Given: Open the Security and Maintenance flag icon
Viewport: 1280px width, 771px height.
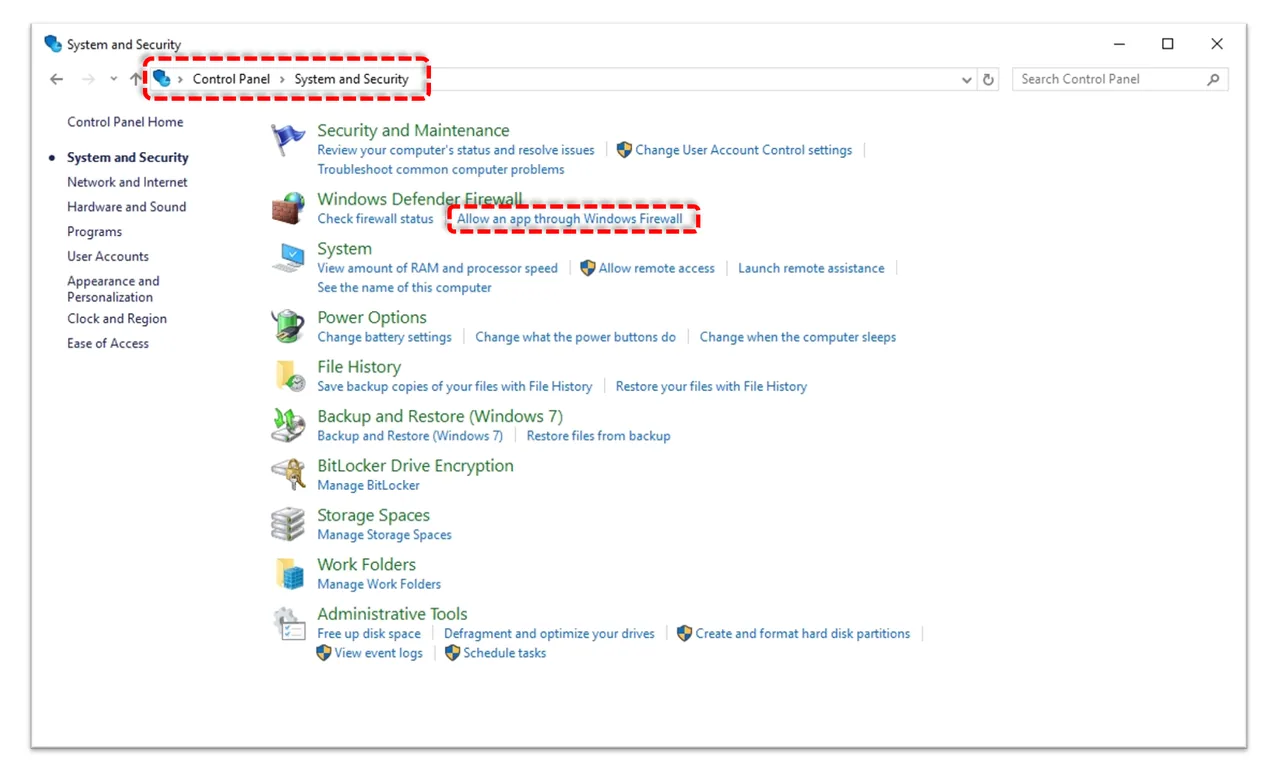Looking at the screenshot, I should (289, 139).
